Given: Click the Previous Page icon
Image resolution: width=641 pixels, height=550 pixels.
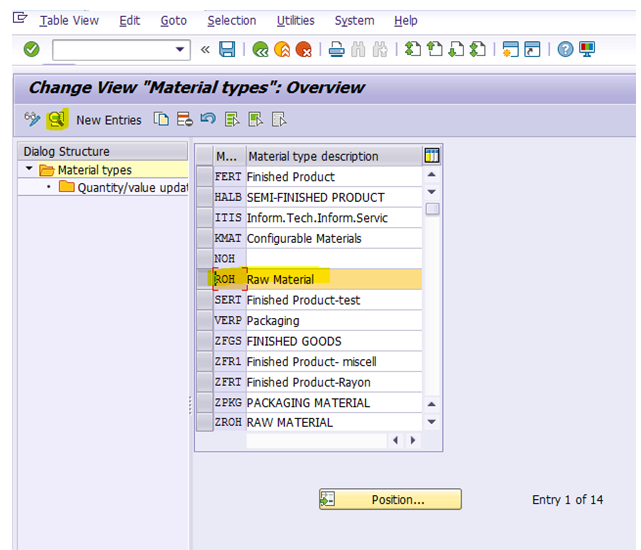Looking at the screenshot, I should tap(435, 49).
